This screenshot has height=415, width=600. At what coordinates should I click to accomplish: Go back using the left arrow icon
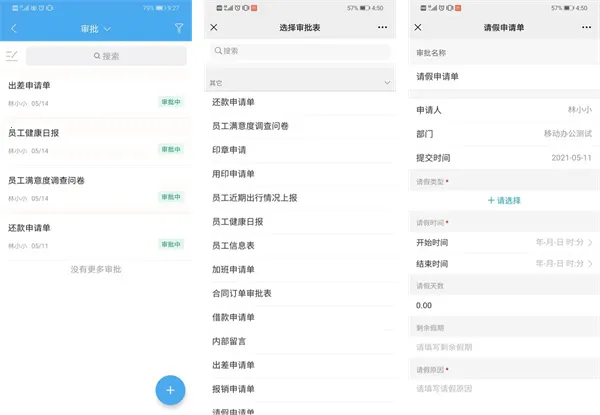click(14, 28)
